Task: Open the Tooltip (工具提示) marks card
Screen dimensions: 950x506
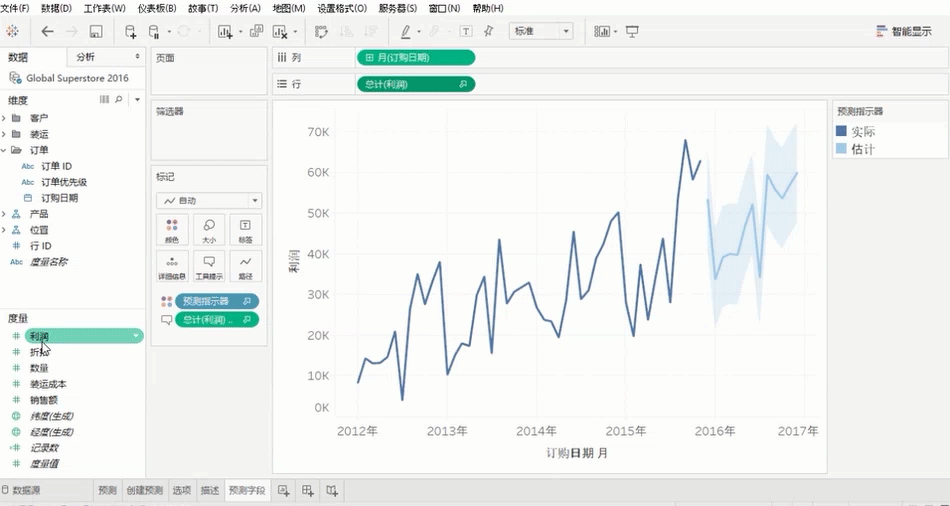Action: pyautogui.click(x=209, y=266)
